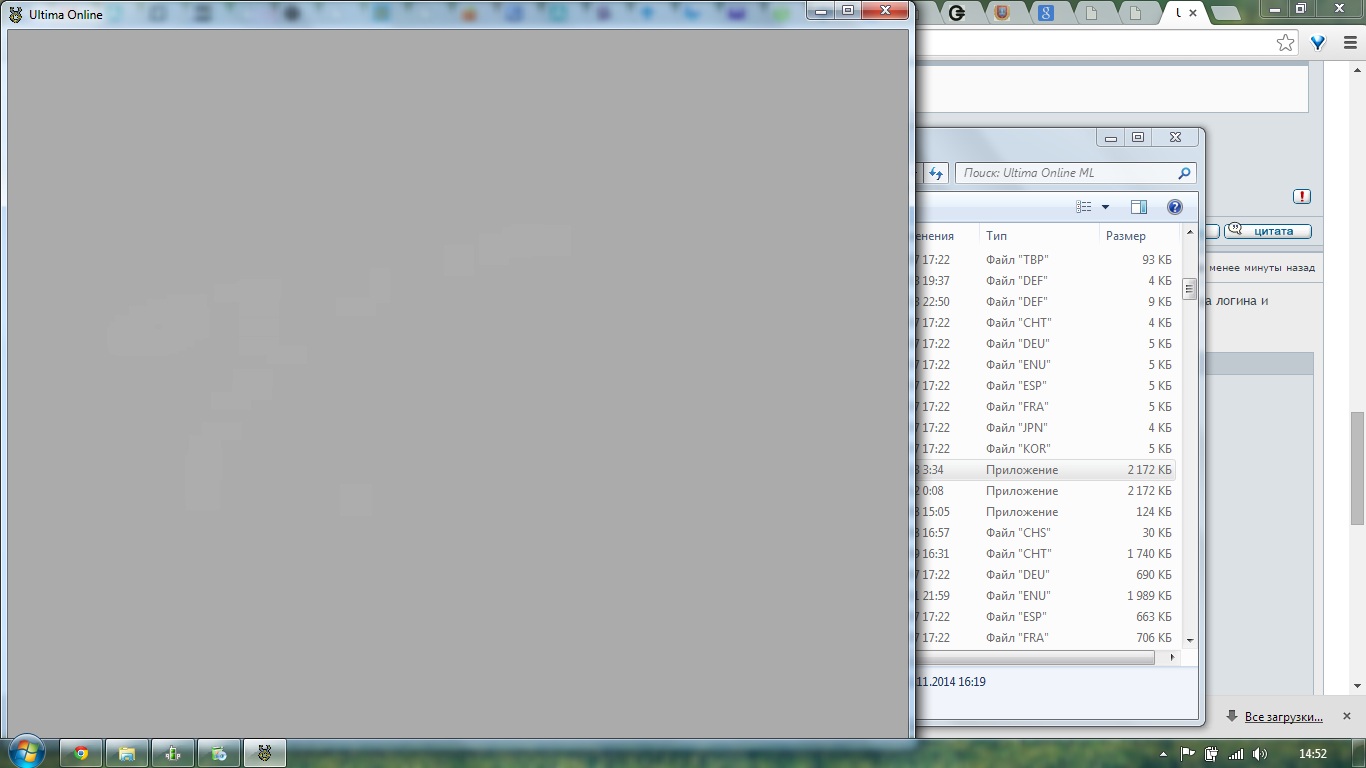Switch to the first G-logo browser tab
The image size is (1366, 768).
tap(957, 13)
